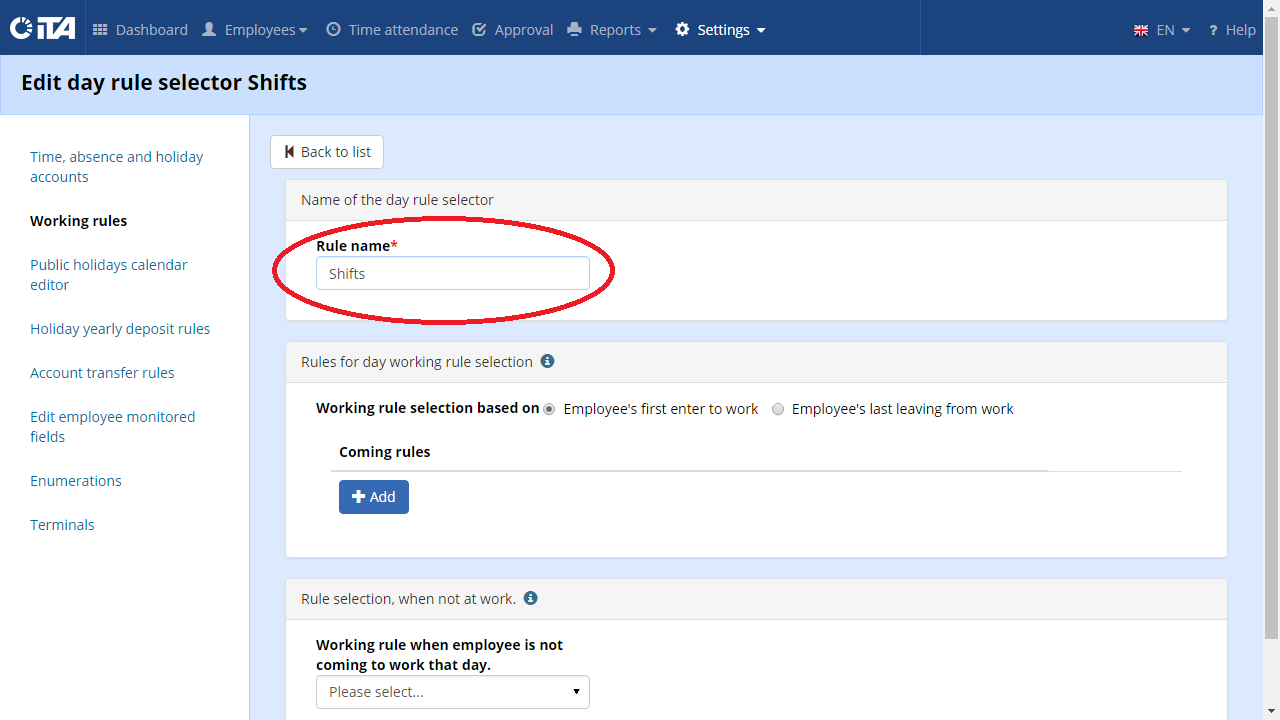Click the Time attendance clock icon
Viewport: 1280px width, 720px height.
[333, 30]
